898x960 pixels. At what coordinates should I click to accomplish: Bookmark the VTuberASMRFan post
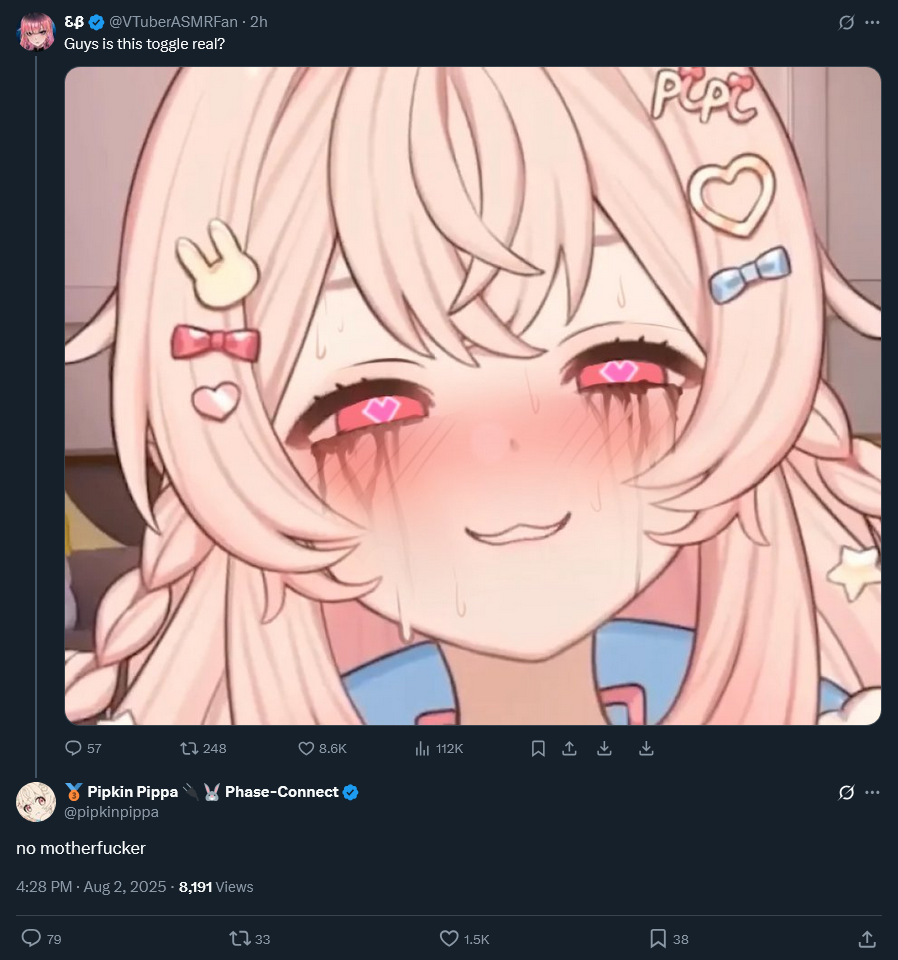pos(538,748)
